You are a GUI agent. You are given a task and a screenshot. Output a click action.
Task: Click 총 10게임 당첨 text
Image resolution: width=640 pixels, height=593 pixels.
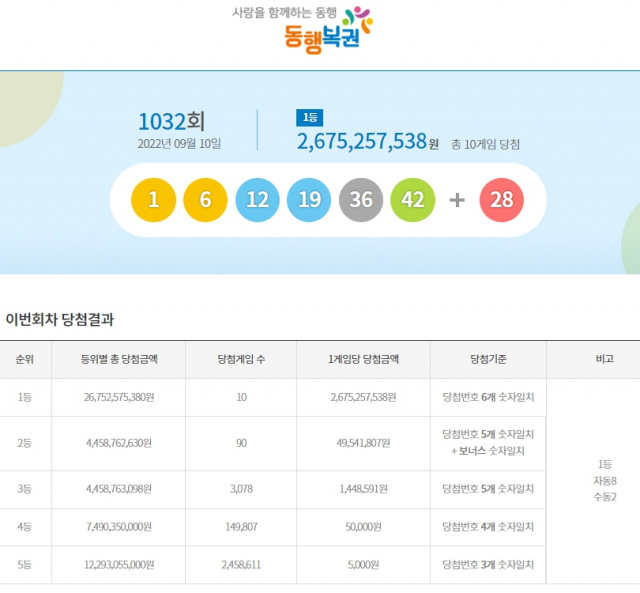coord(485,144)
